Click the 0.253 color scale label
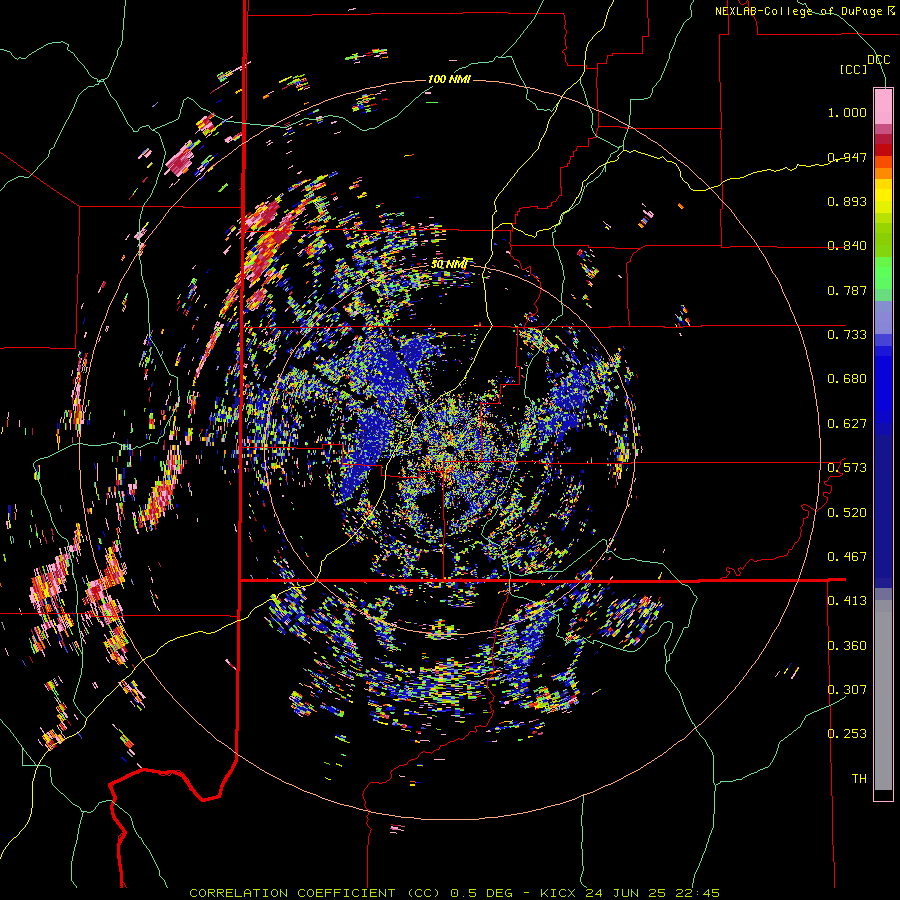900x900 pixels. (847, 734)
